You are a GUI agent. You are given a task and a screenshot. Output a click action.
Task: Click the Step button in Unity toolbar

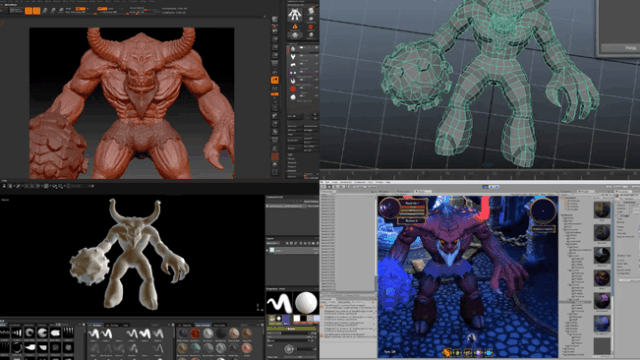[x=497, y=187]
